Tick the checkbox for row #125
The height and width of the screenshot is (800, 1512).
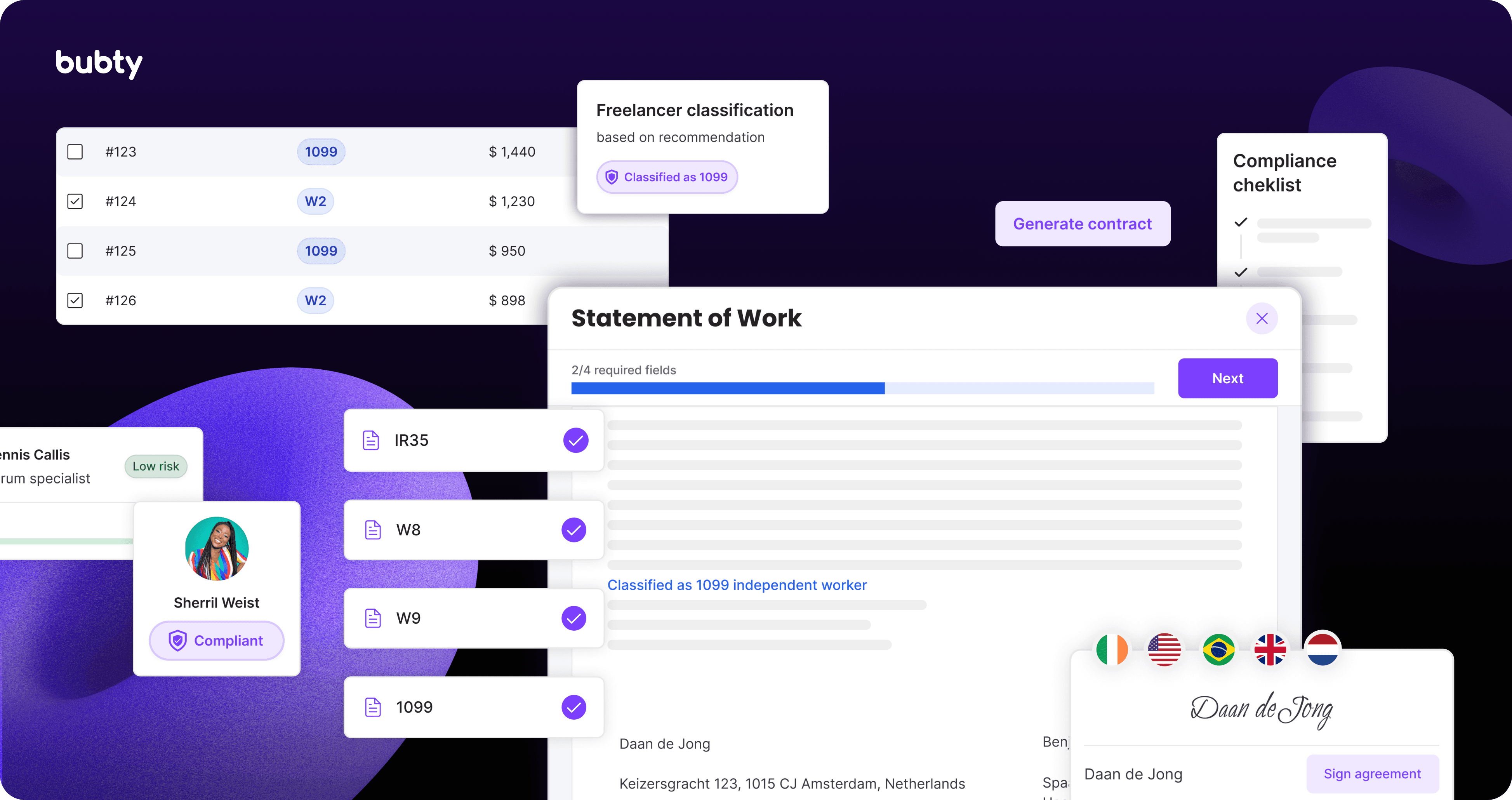coord(75,251)
